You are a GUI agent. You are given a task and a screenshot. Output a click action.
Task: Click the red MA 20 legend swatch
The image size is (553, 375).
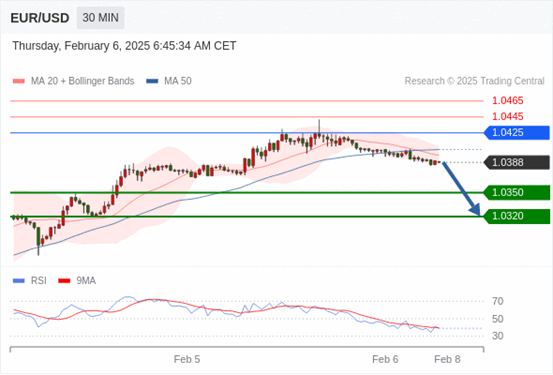tap(19, 81)
